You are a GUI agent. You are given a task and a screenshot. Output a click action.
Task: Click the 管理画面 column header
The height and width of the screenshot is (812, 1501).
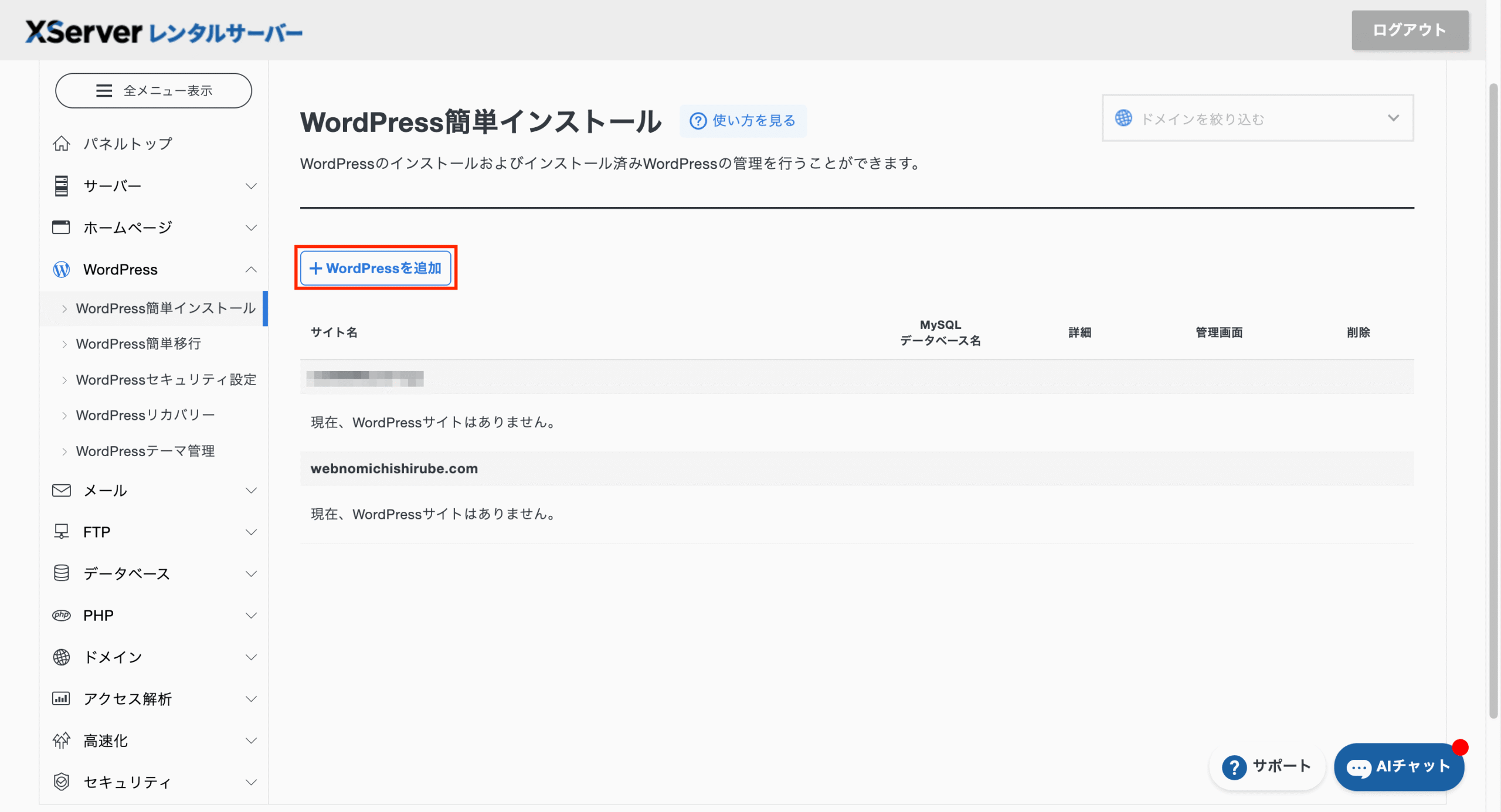(1220, 332)
